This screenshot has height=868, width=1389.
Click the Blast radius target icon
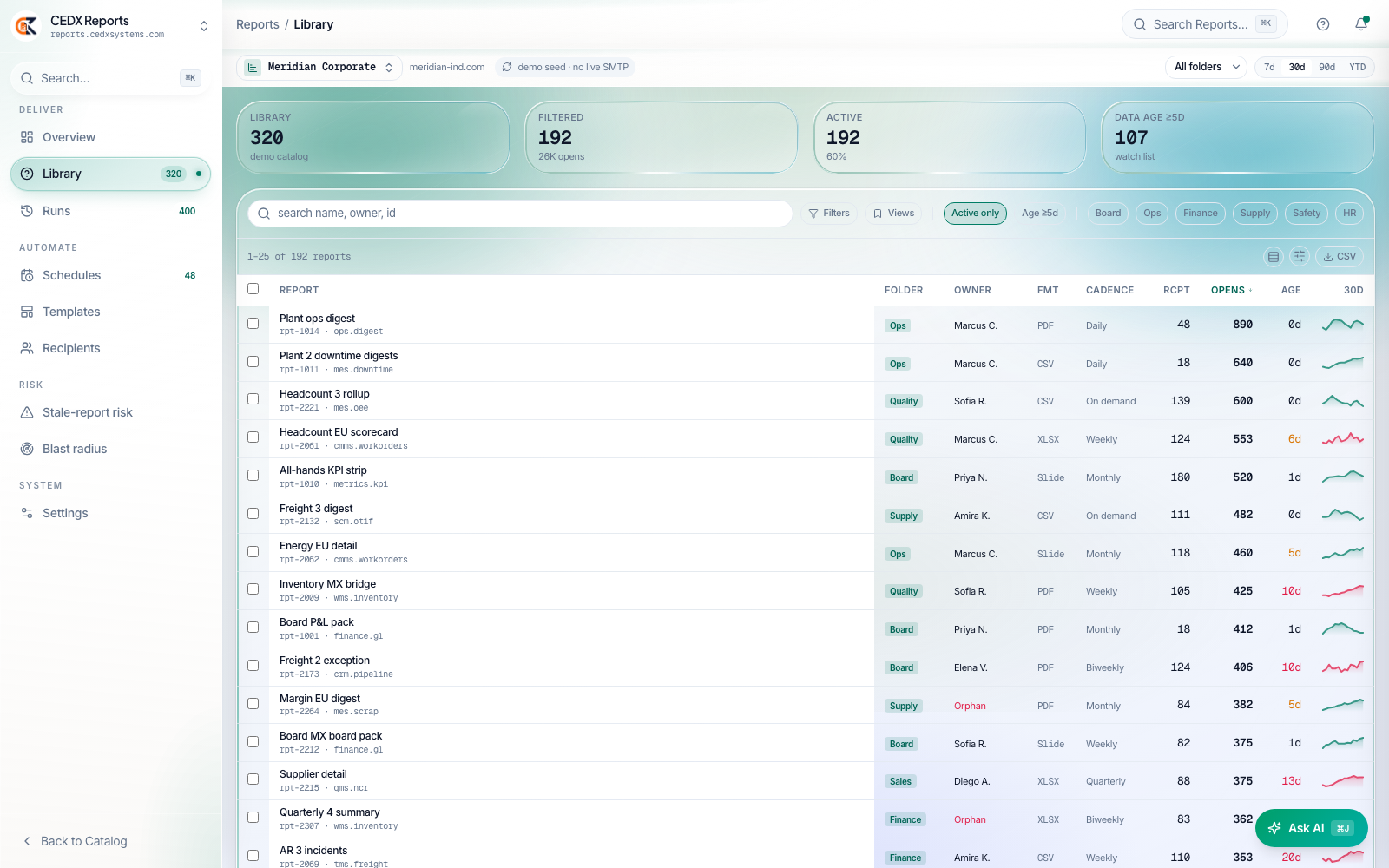(x=27, y=449)
